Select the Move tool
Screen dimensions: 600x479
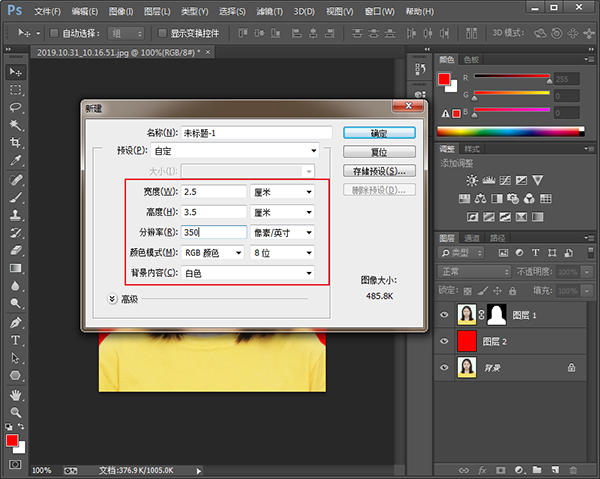[x=16, y=72]
